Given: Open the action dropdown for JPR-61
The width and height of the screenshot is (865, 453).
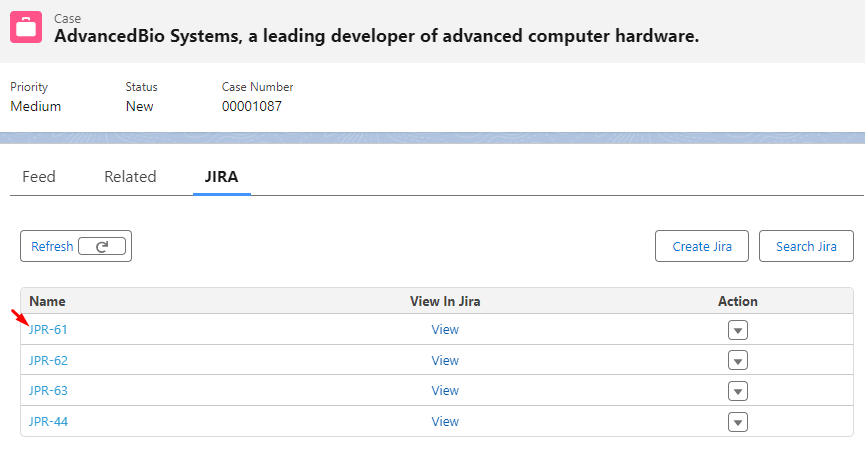Looking at the screenshot, I should (738, 330).
